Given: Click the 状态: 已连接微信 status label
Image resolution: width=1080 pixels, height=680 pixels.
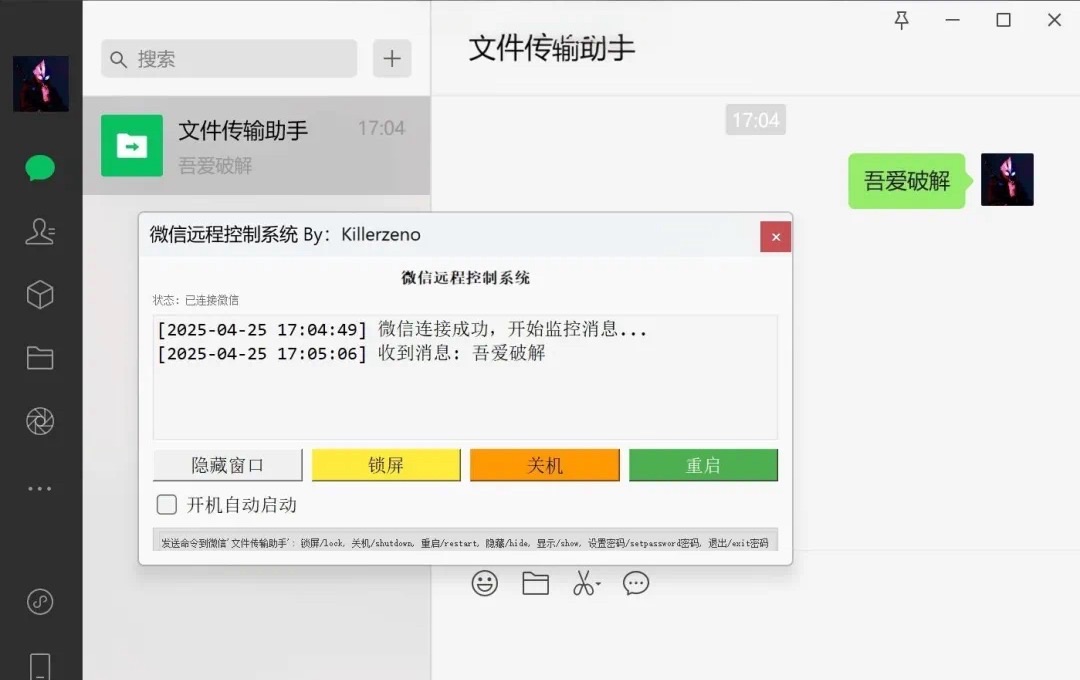Looking at the screenshot, I should [x=196, y=300].
